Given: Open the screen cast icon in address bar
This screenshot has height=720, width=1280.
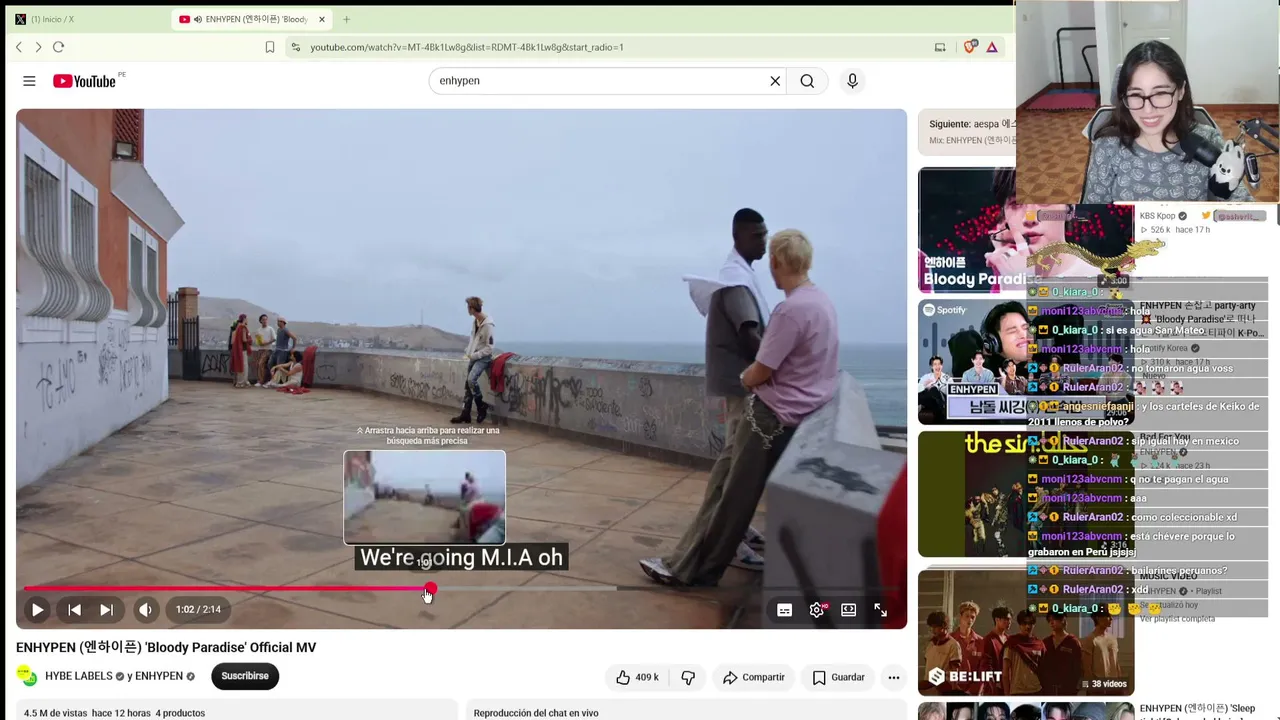Looking at the screenshot, I should pos(940,47).
